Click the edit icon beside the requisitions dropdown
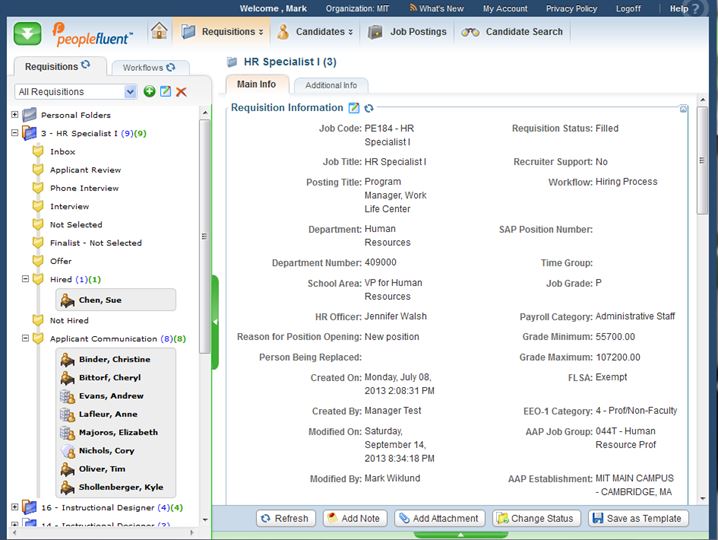 point(165,92)
